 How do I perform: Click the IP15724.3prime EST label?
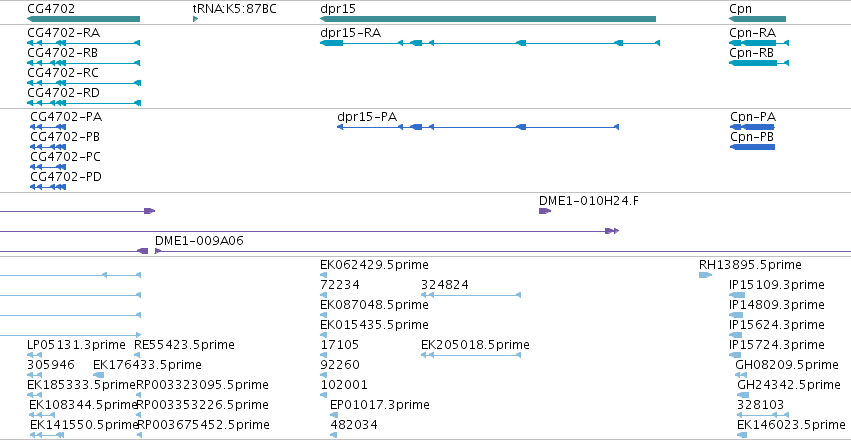[777, 345]
